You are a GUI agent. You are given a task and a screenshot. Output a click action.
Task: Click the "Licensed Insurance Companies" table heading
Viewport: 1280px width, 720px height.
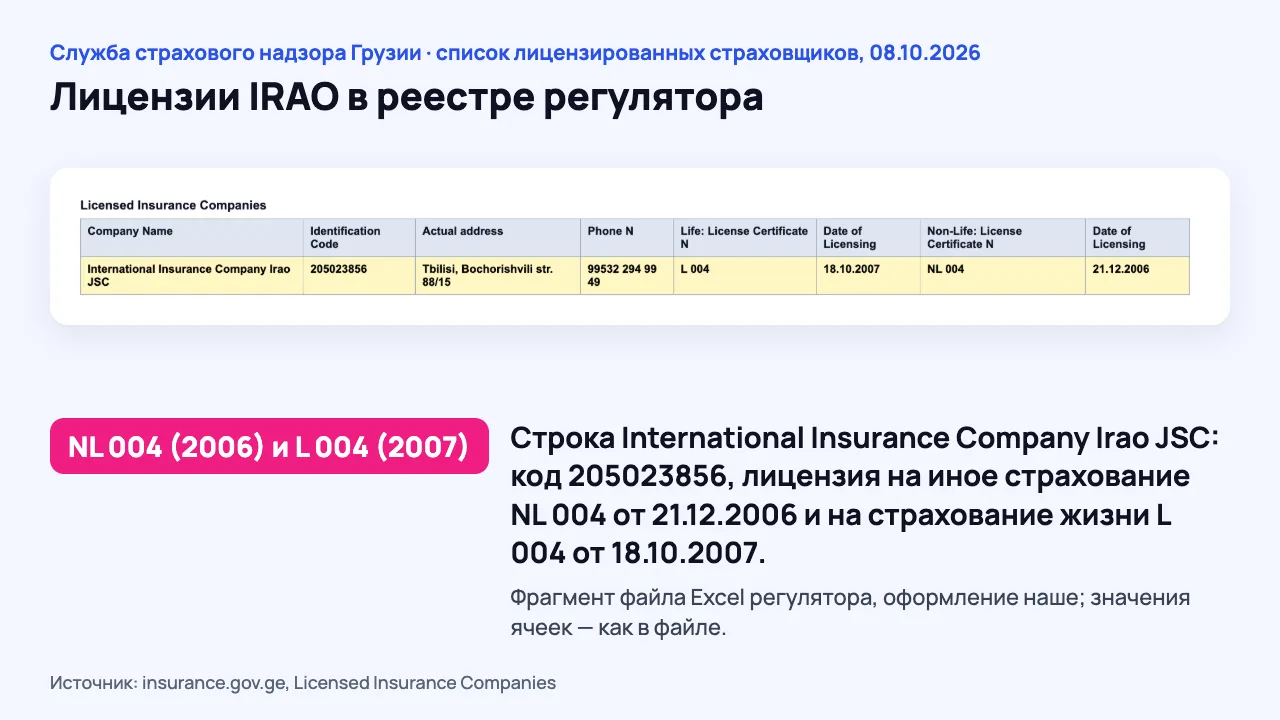coord(173,205)
